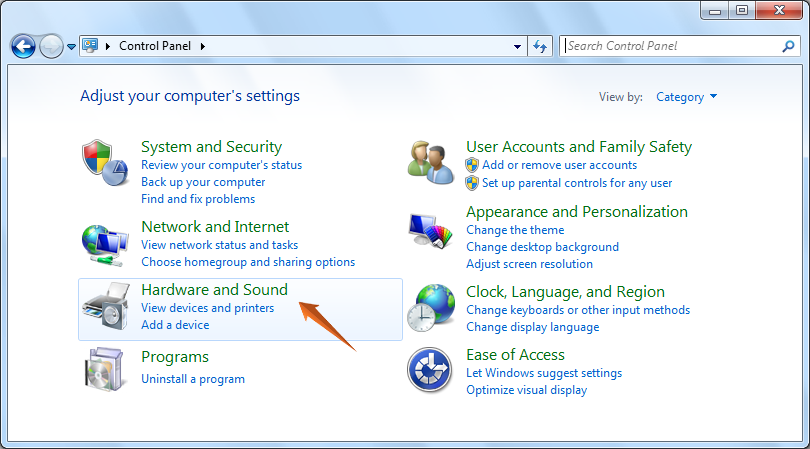Open System and Security heading link
Image resolution: width=810 pixels, height=449 pixels.
[x=212, y=147]
